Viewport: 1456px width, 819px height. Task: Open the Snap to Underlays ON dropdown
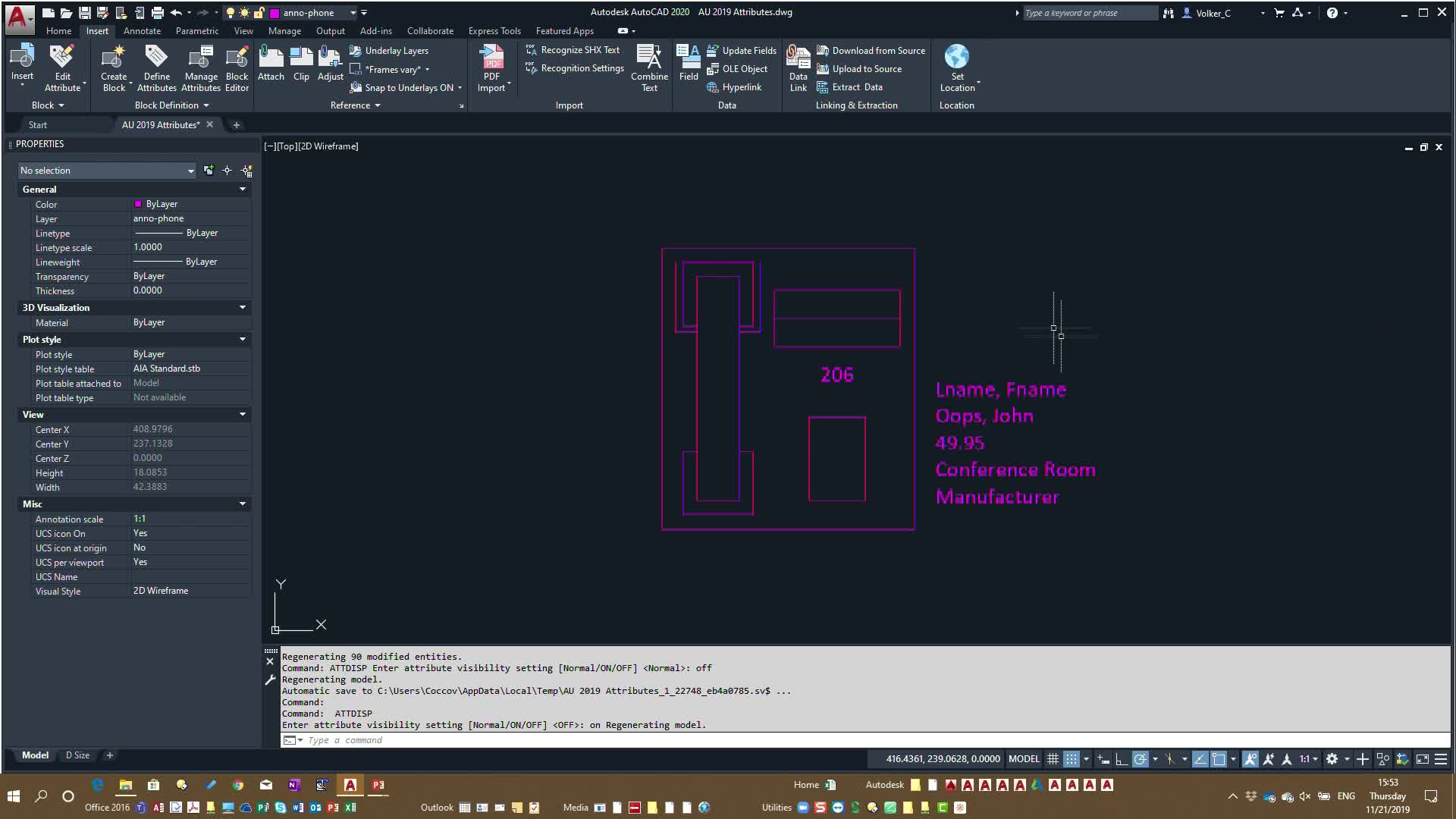(460, 88)
